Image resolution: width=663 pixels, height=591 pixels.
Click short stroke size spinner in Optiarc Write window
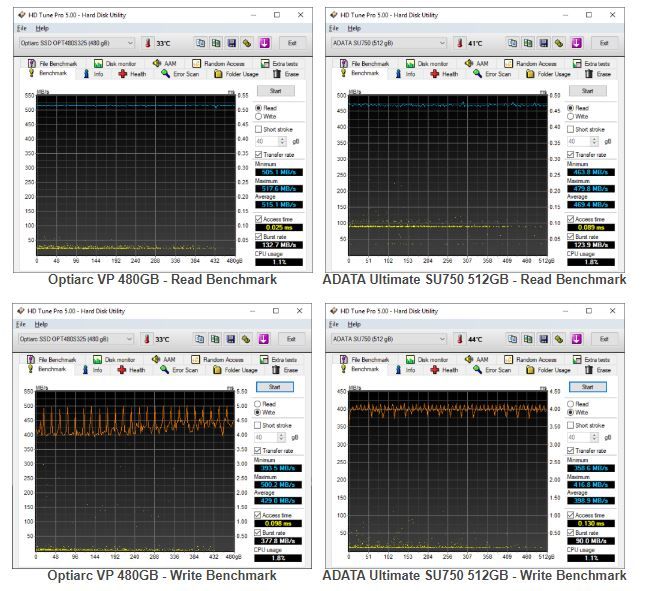(x=282, y=437)
